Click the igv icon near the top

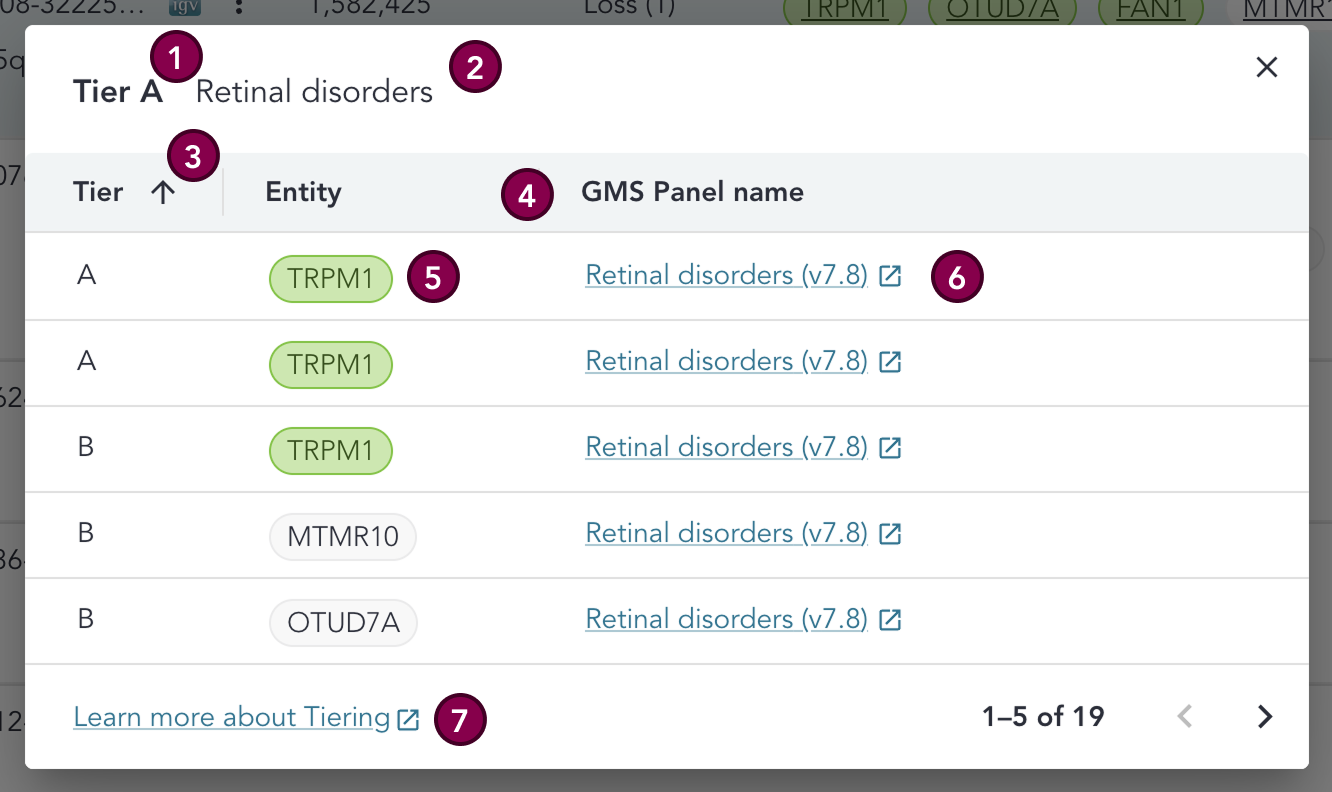pos(183,7)
